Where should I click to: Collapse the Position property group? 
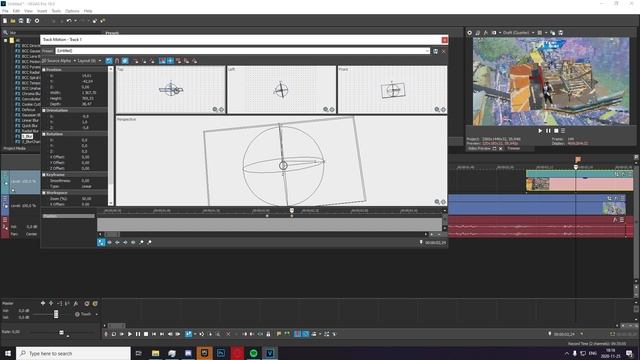44,70
